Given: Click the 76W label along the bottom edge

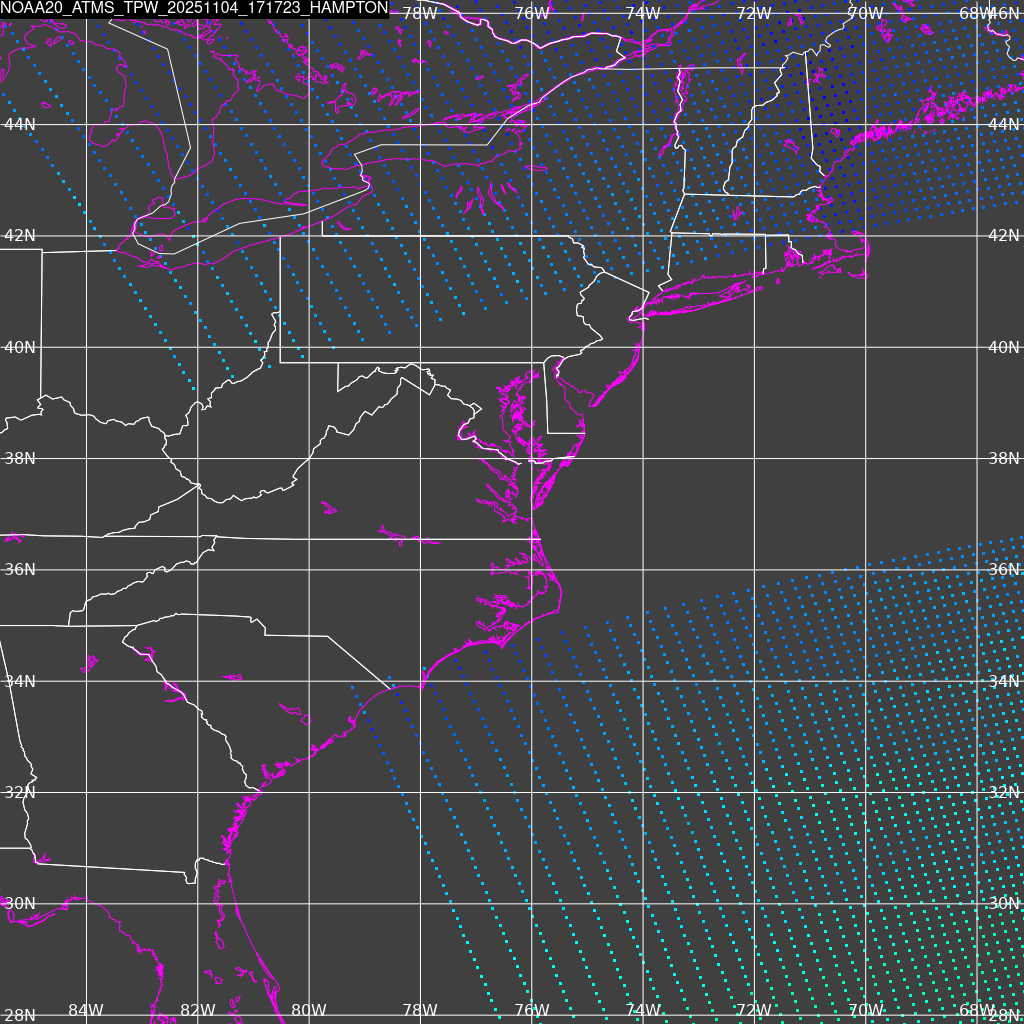Looking at the screenshot, I should [x=531, y=1010].
